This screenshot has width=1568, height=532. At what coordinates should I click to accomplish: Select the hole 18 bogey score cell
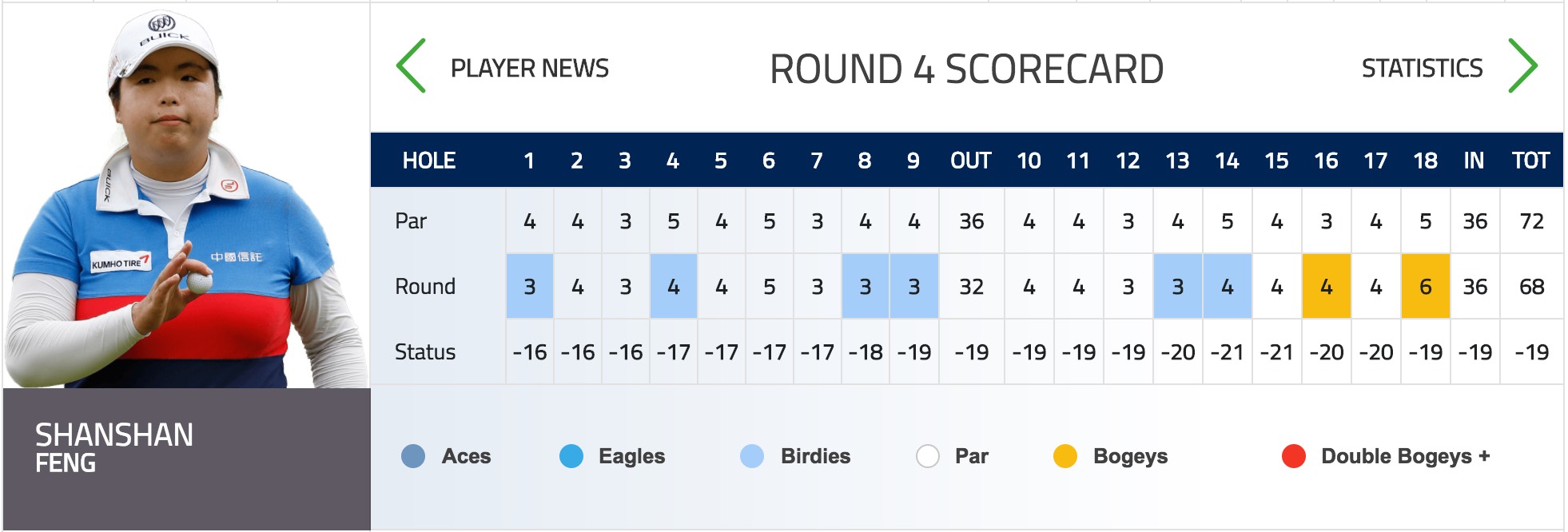pos(1425,286)
